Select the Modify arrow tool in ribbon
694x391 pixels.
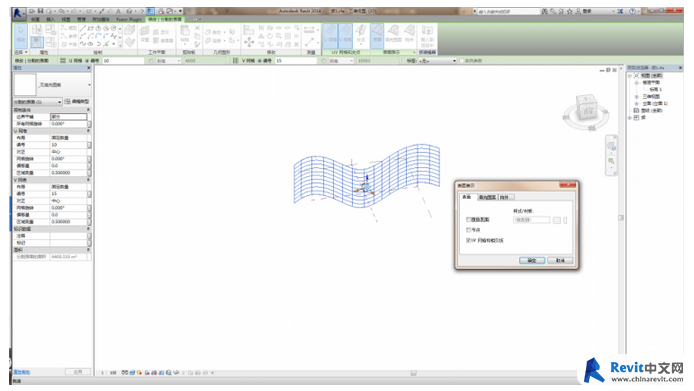pos(21,35)
